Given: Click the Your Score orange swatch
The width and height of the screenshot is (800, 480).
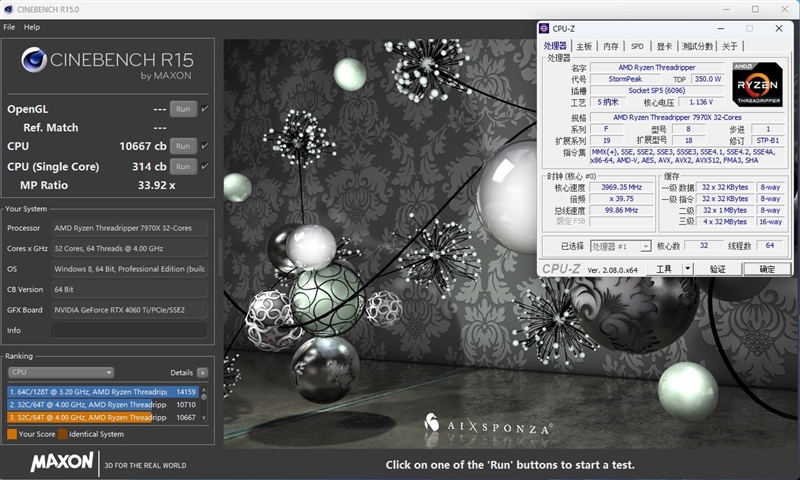Looking at the screenshot, I should pos(12,434).
